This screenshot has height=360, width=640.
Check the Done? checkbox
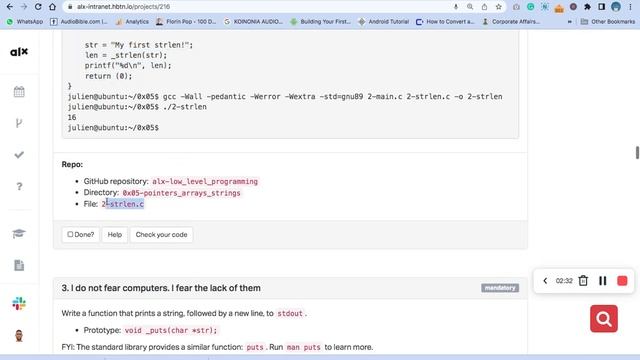point(70,234)
